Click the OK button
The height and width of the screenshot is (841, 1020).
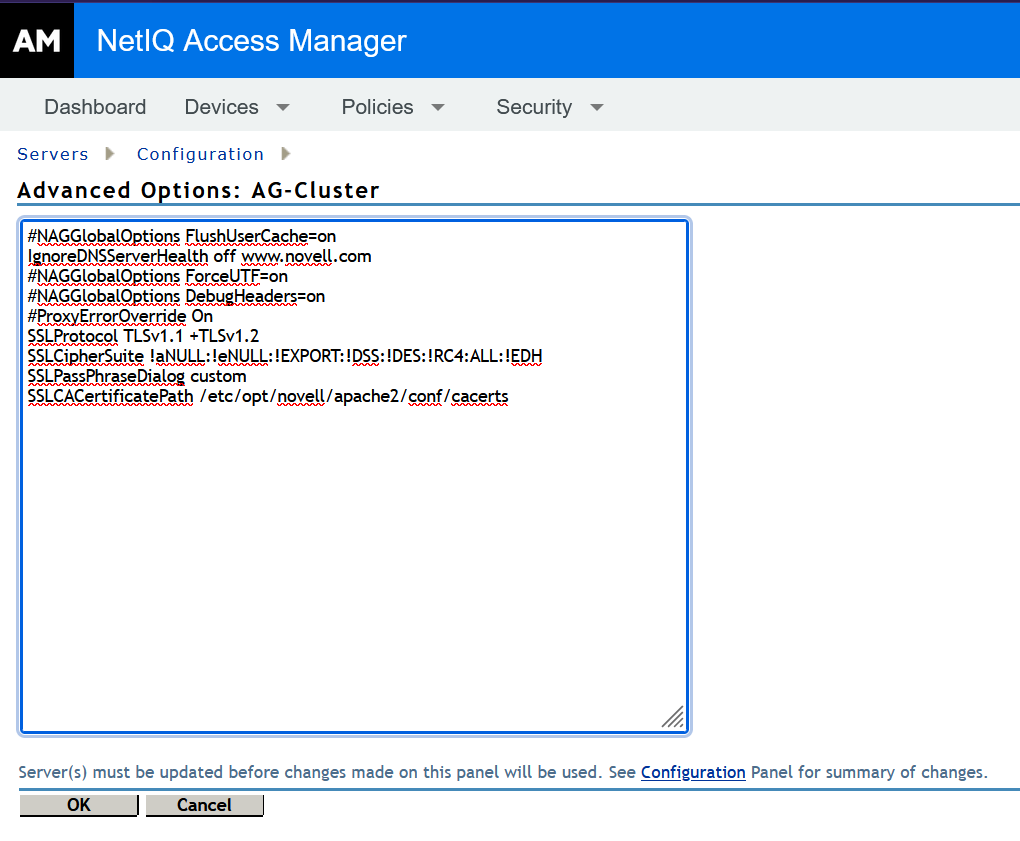tap(78, 804)
